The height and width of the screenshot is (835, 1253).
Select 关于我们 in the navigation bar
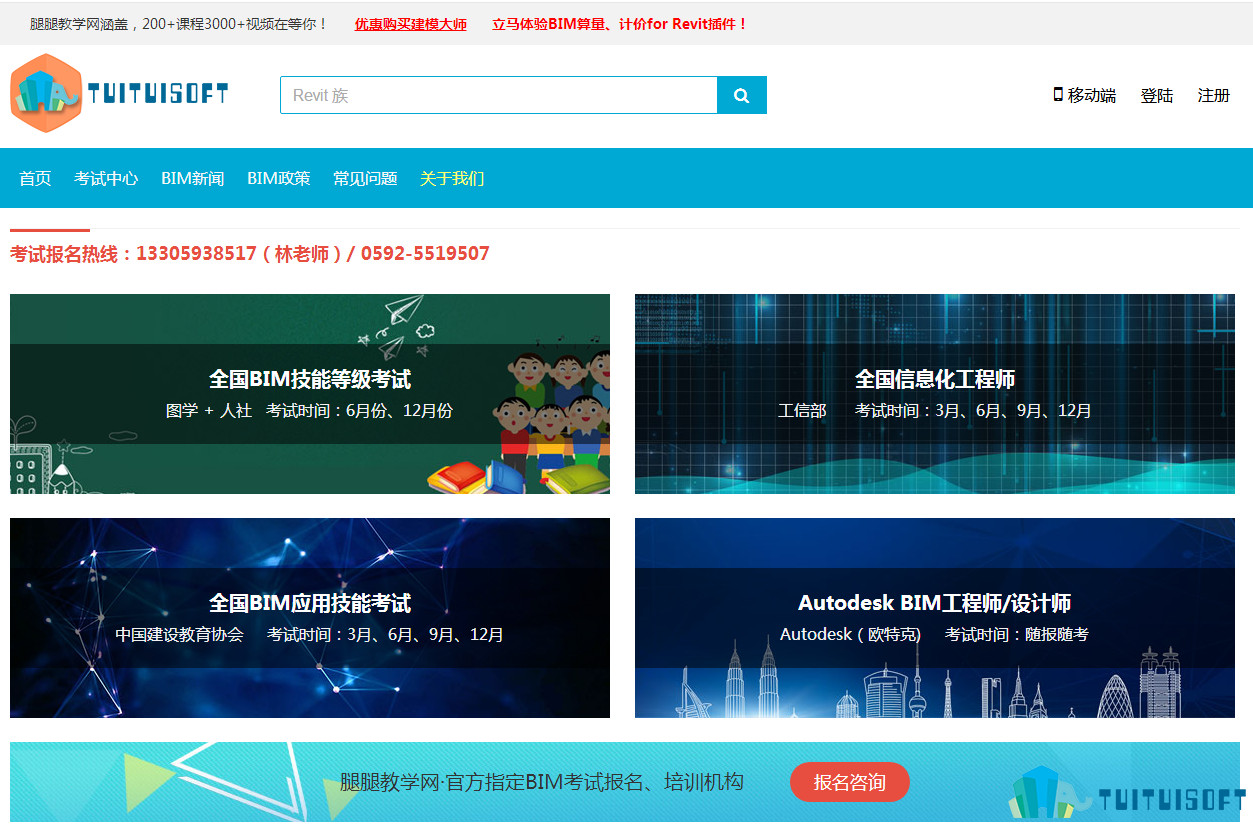452,178
